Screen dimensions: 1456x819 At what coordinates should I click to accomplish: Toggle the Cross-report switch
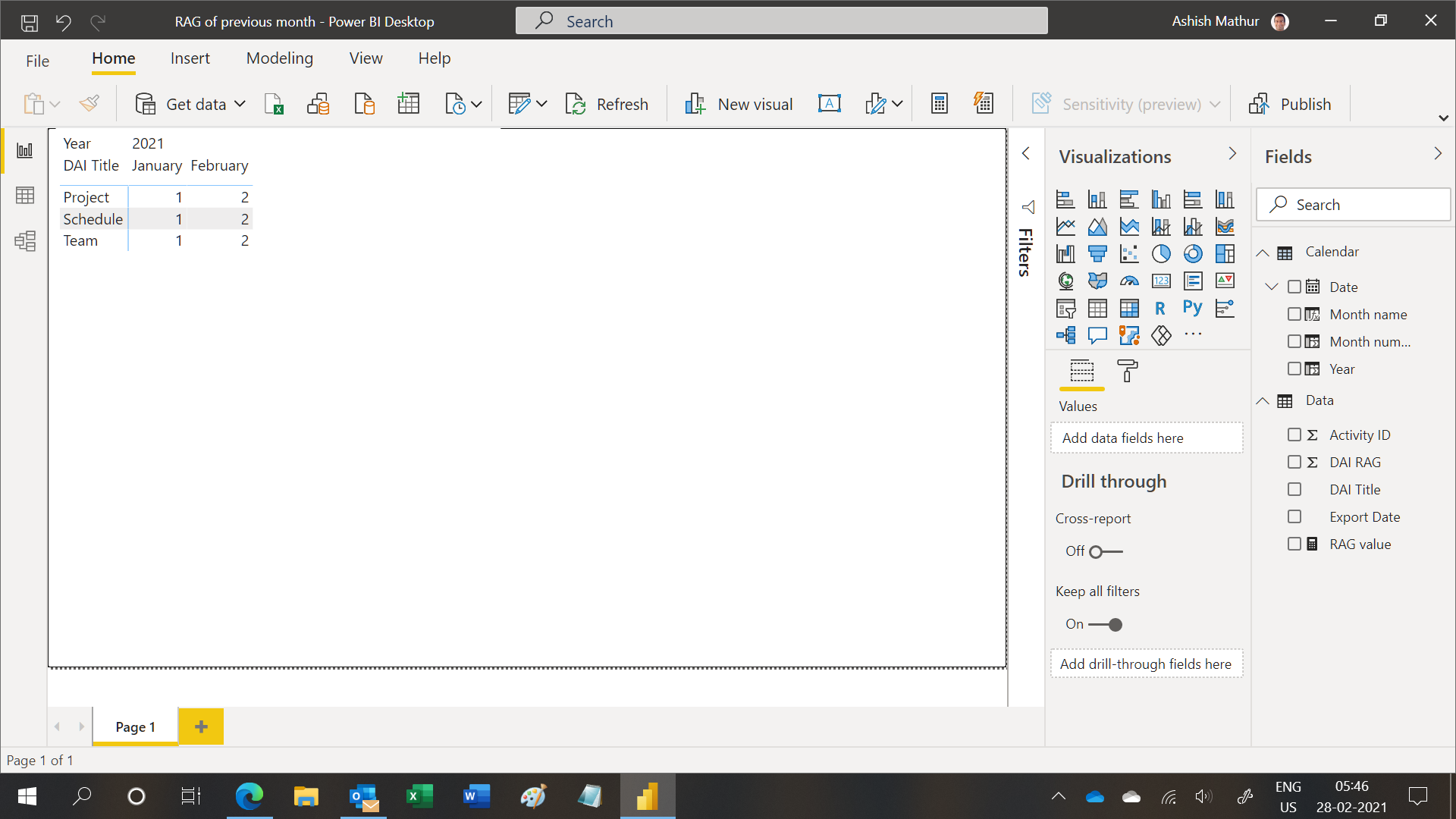(x=1106, y=551)
